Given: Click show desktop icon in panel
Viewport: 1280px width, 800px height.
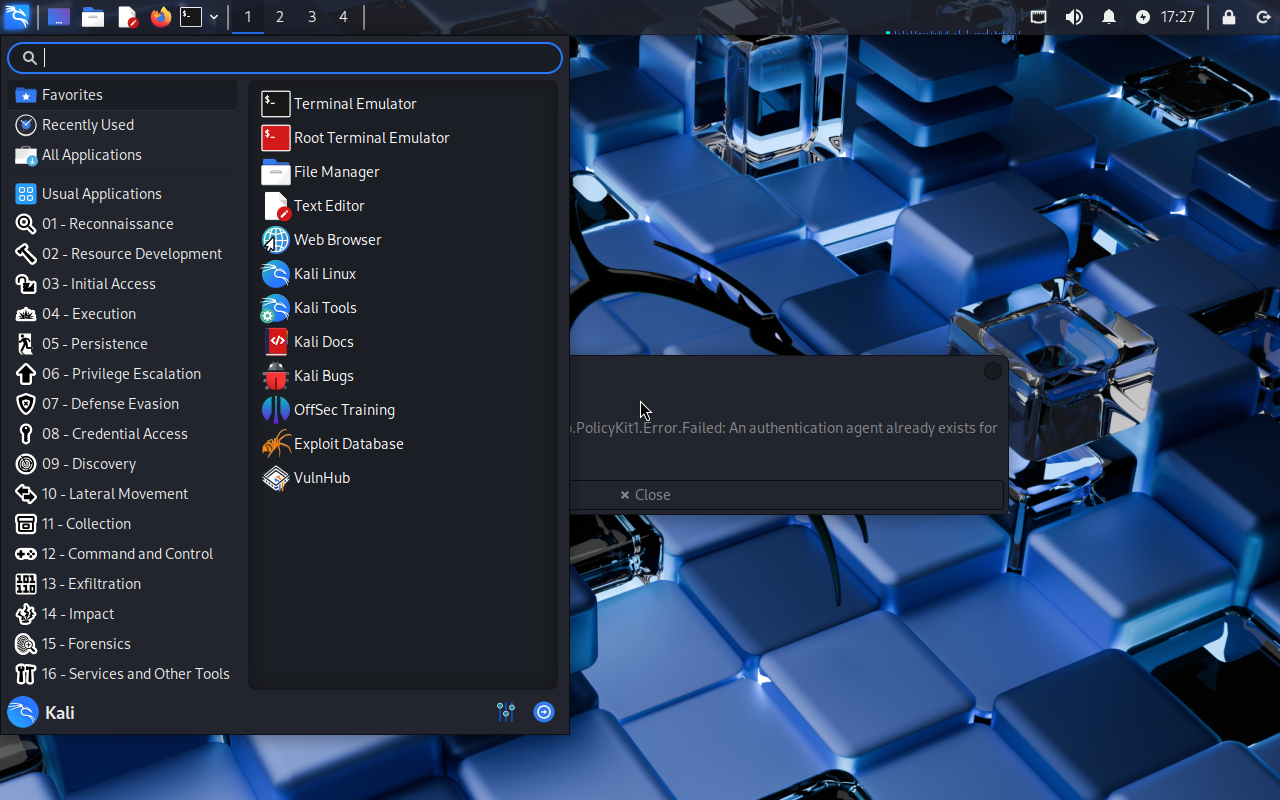Looking at the screenshot, I should pos(59,17).
